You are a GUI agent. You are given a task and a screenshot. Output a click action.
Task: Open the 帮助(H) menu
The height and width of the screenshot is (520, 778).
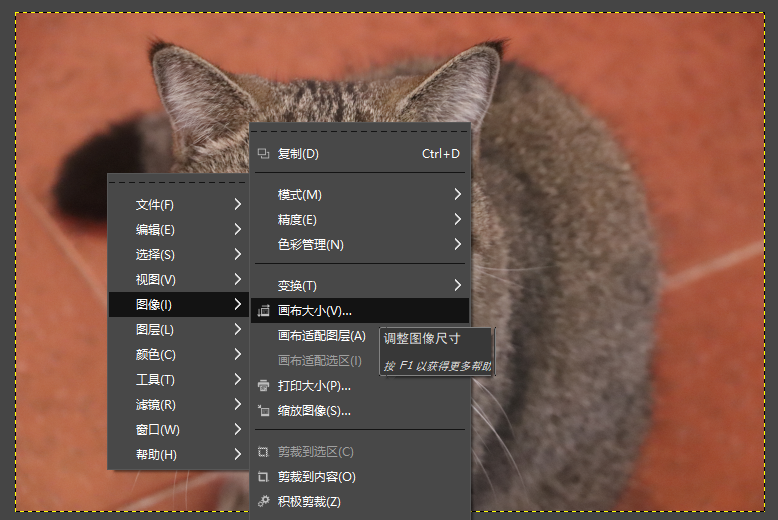[155, 455]
